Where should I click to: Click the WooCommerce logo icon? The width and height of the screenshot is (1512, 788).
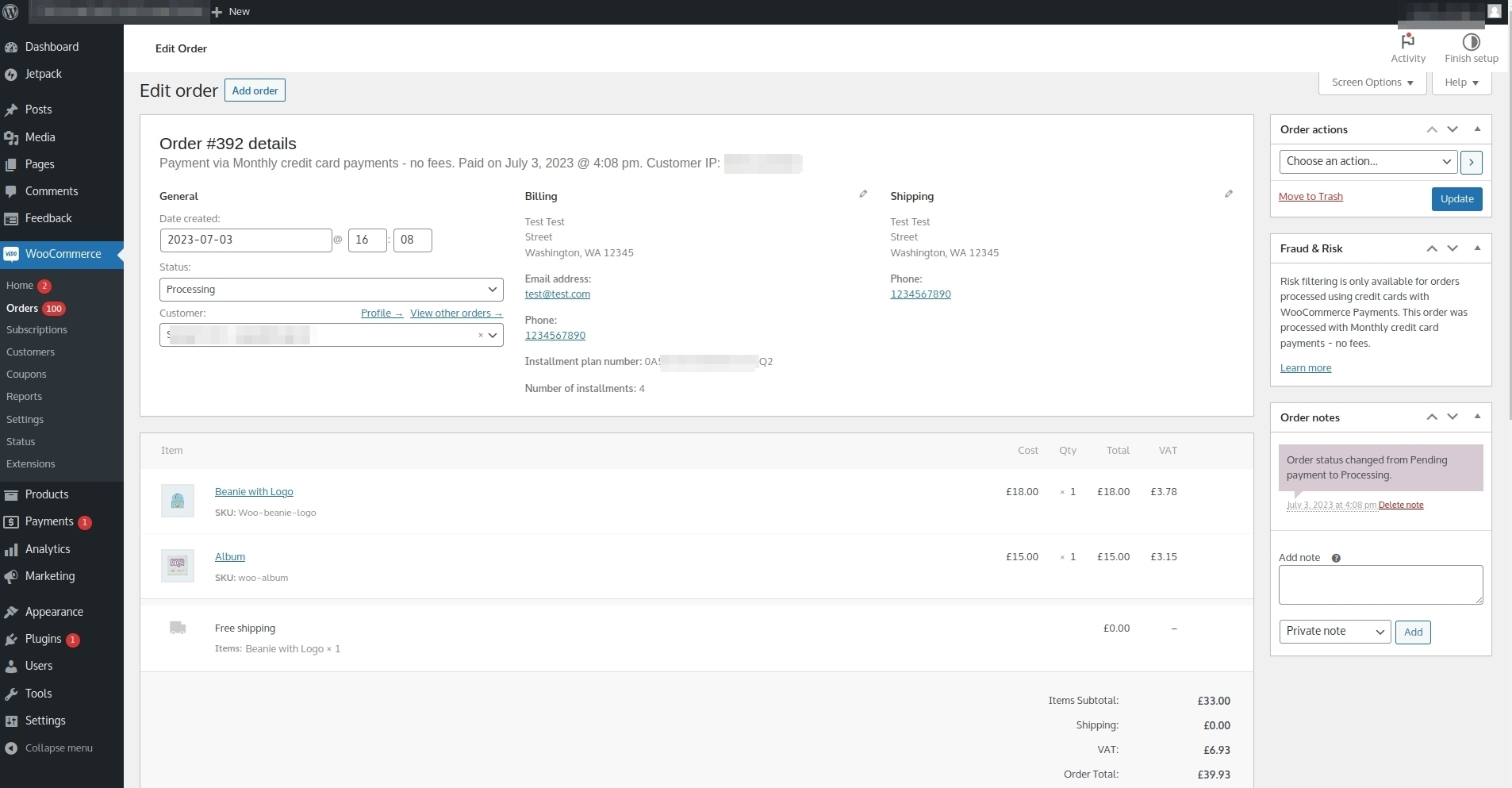point(11,255)
